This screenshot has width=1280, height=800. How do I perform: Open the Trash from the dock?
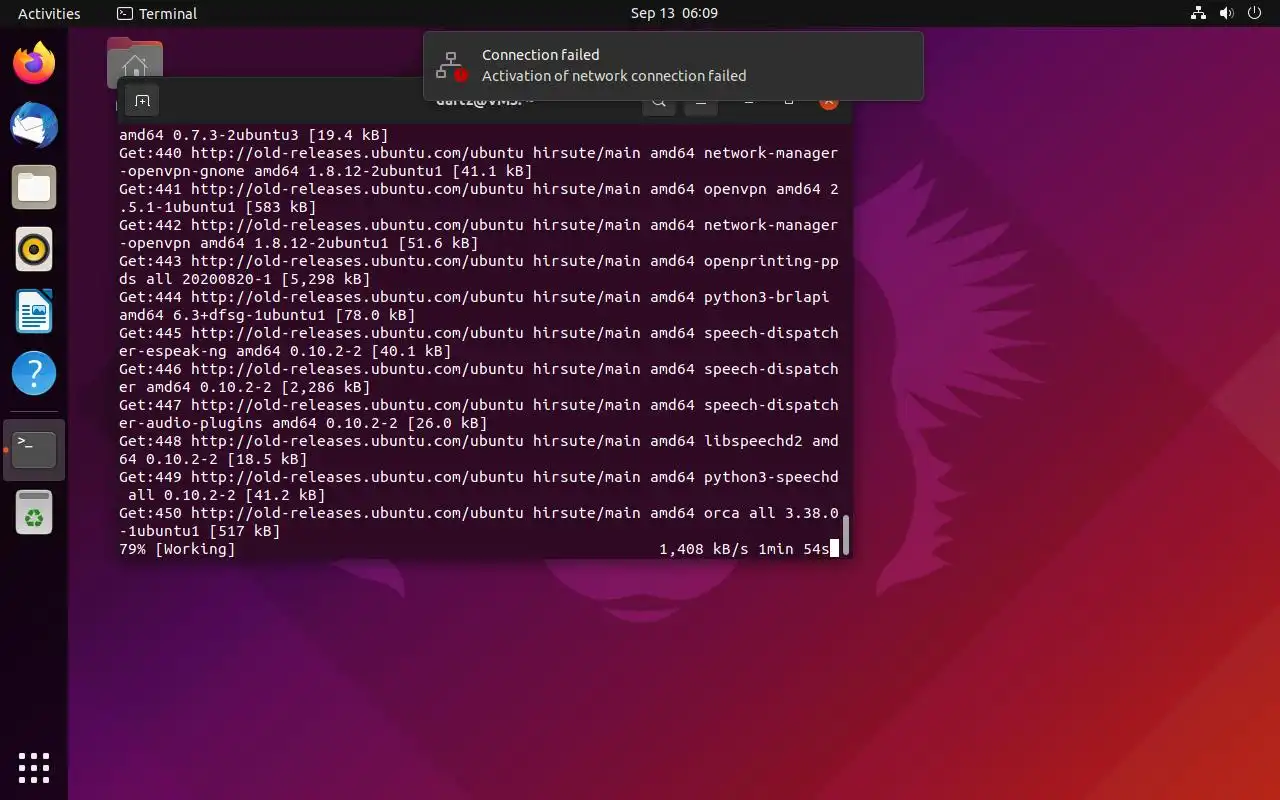pos(34,512)
